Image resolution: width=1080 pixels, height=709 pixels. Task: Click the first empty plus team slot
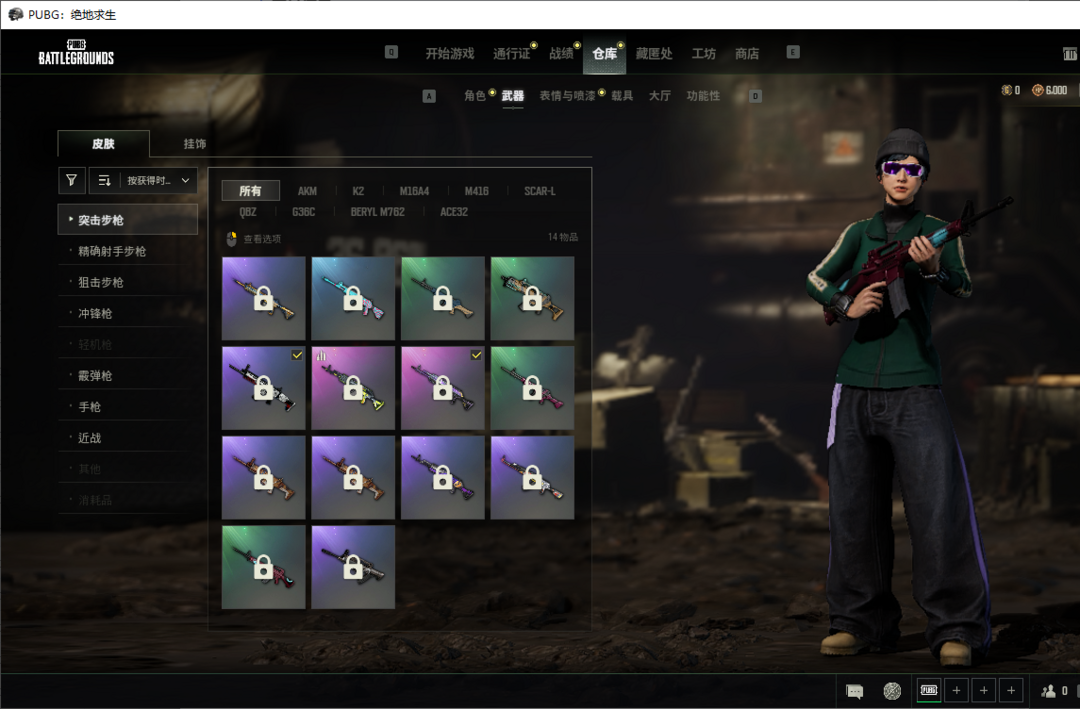[x=956, y=690]
